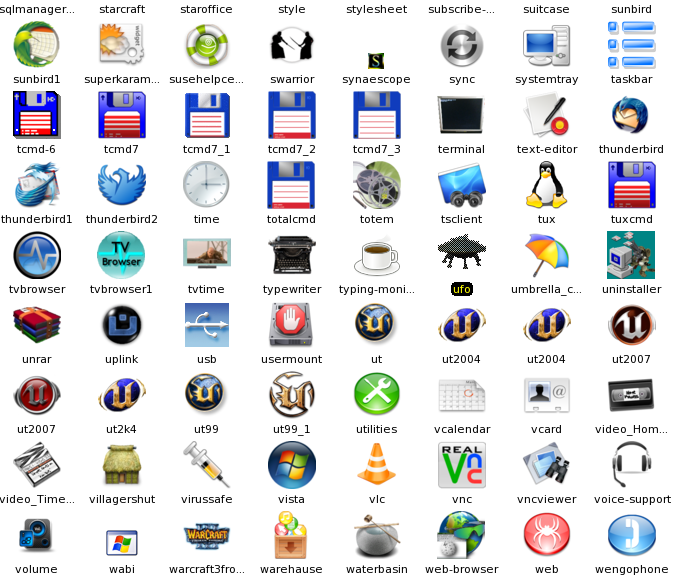
Task: Select the usb symbol icon
Action: pos(207,325)
